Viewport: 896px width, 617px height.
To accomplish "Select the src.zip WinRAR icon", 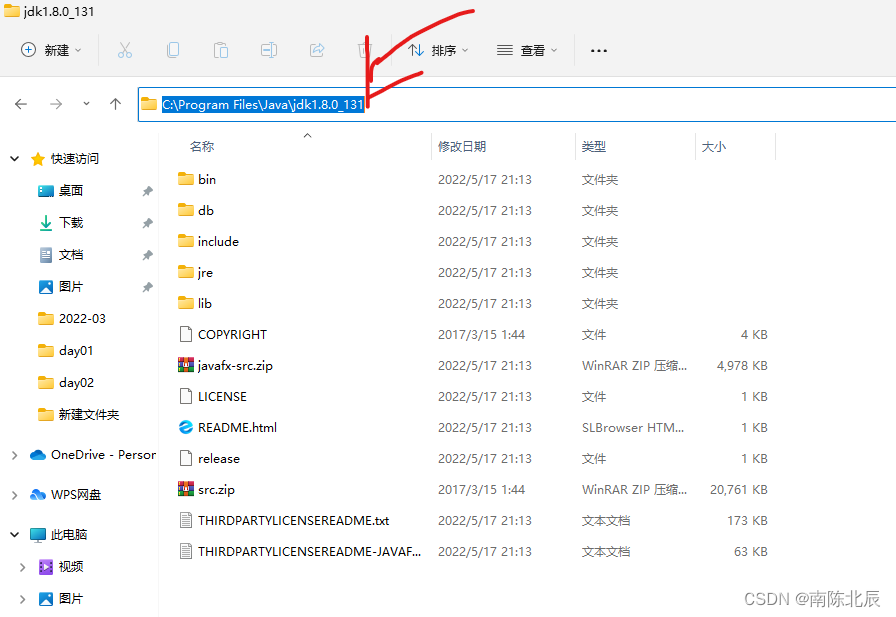I will [x=186, y=489].
